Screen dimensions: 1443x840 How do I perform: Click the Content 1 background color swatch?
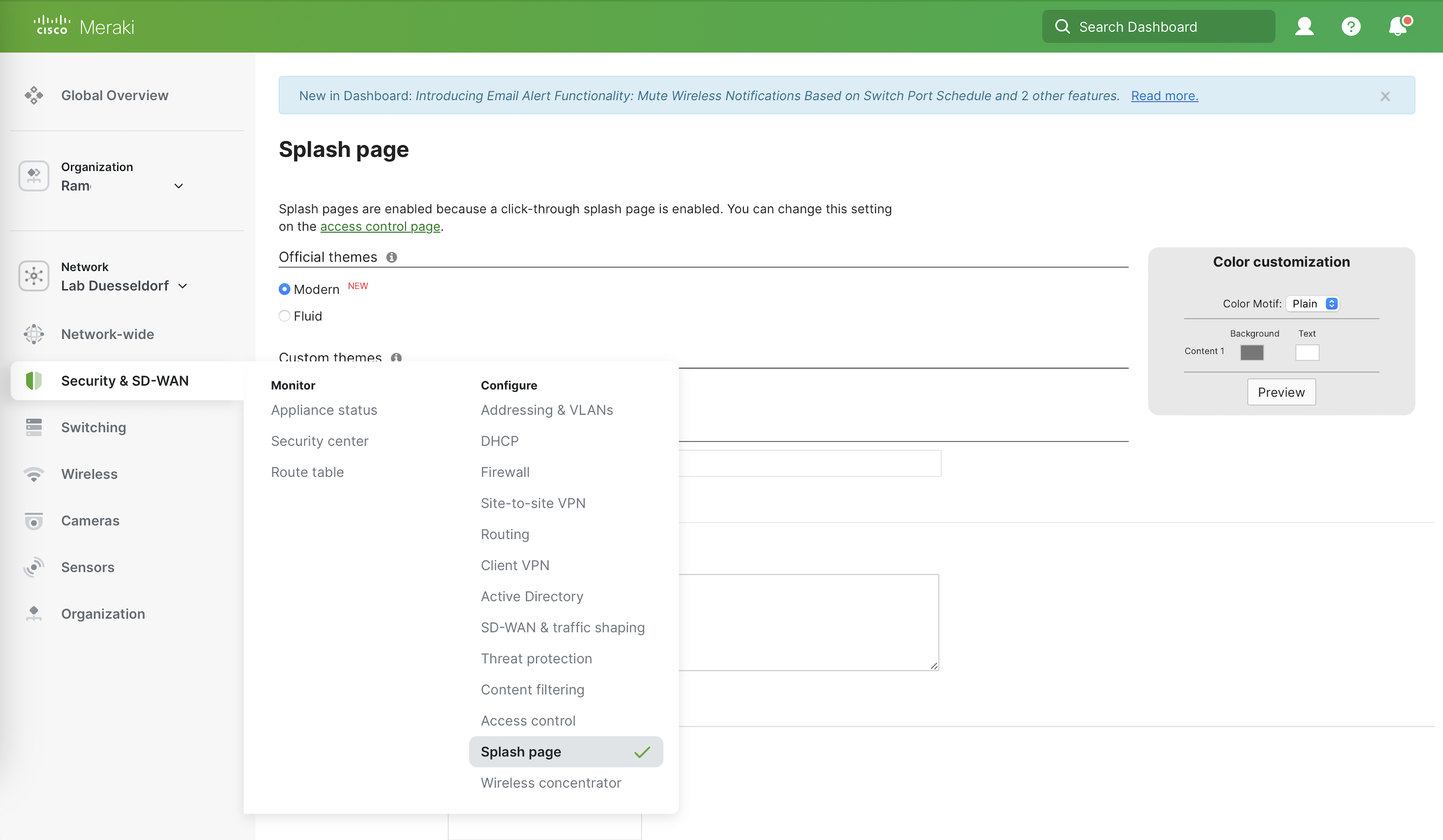[x=1252, y=352]
